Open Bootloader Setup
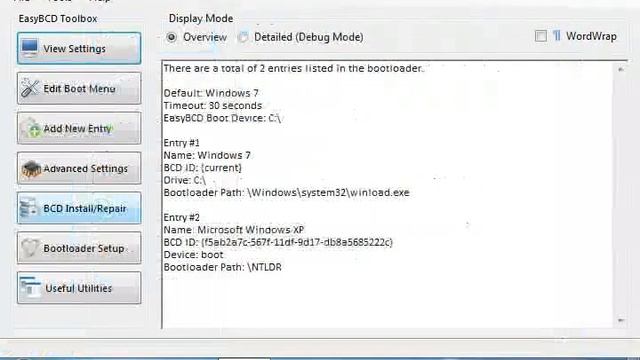 click(79, 248)
